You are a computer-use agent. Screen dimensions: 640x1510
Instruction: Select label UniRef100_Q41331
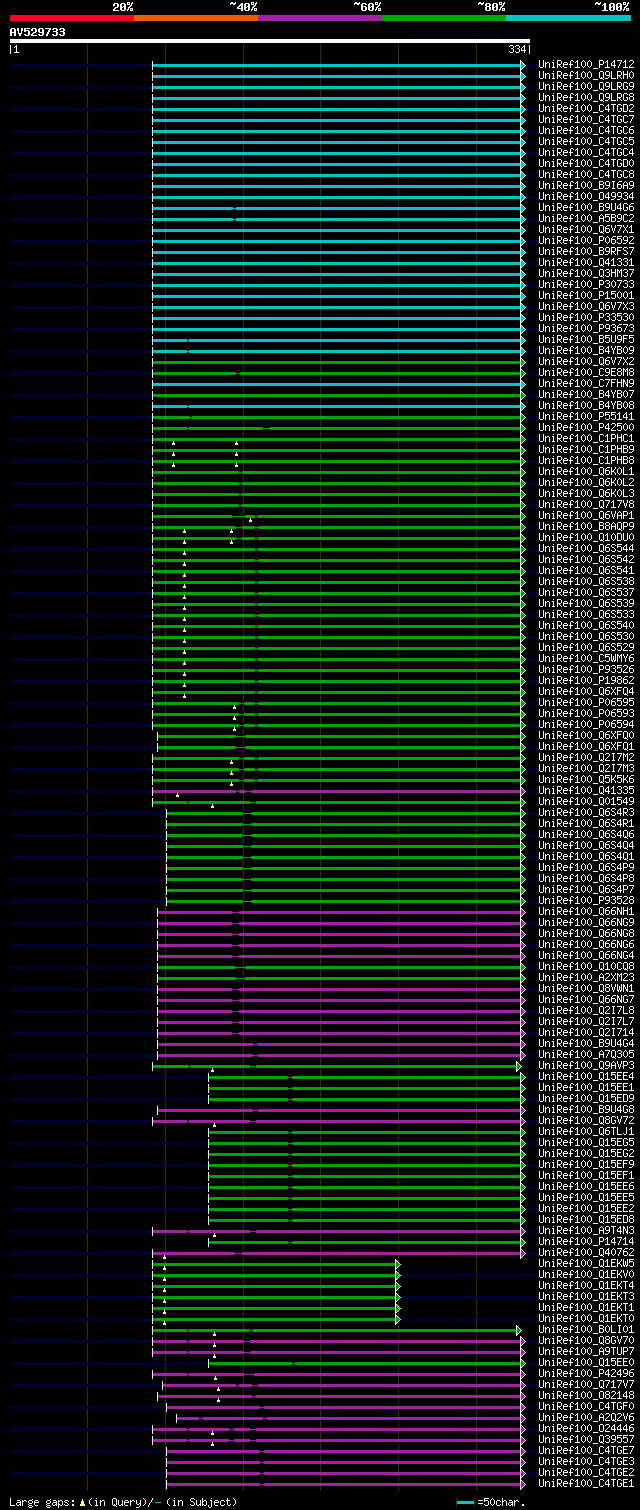(586, 262)
